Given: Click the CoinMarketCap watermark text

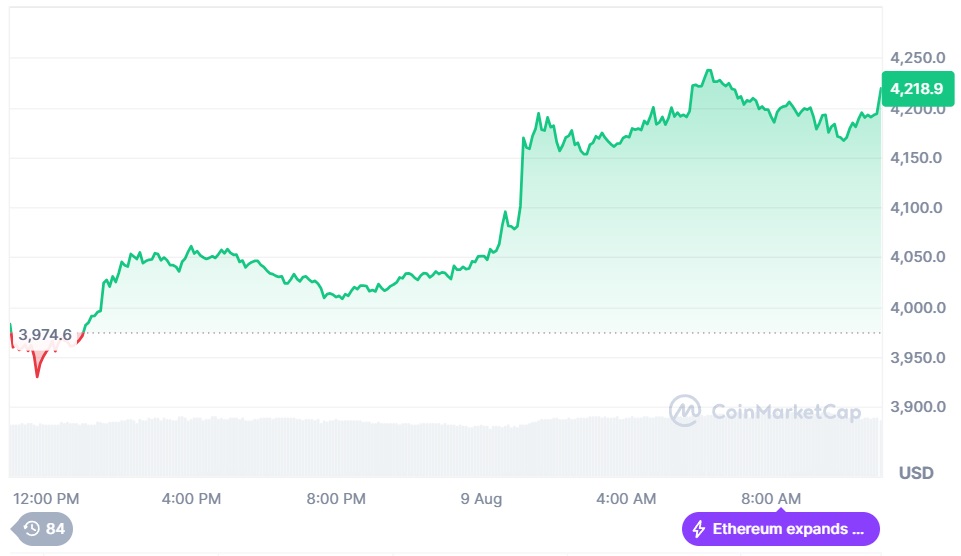Looking at the screenshot, I should (x=786, y=411).
